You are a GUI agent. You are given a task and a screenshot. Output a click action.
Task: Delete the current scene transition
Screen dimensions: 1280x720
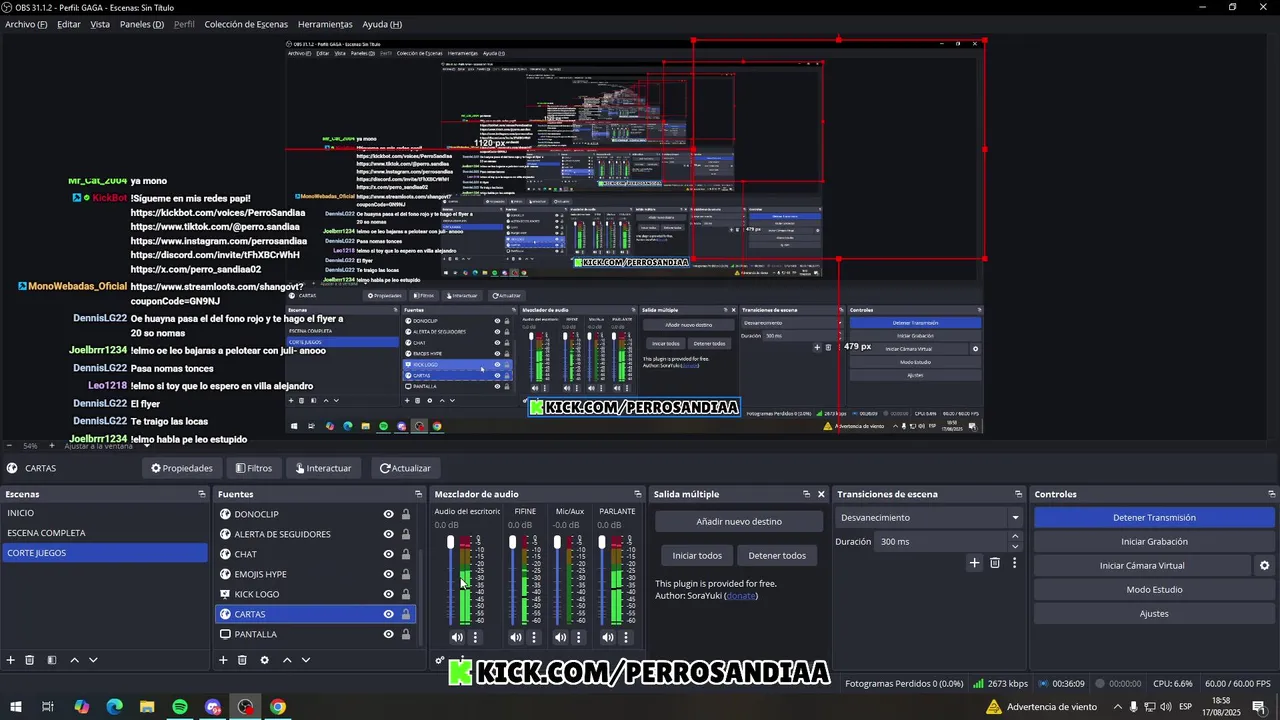995,563
